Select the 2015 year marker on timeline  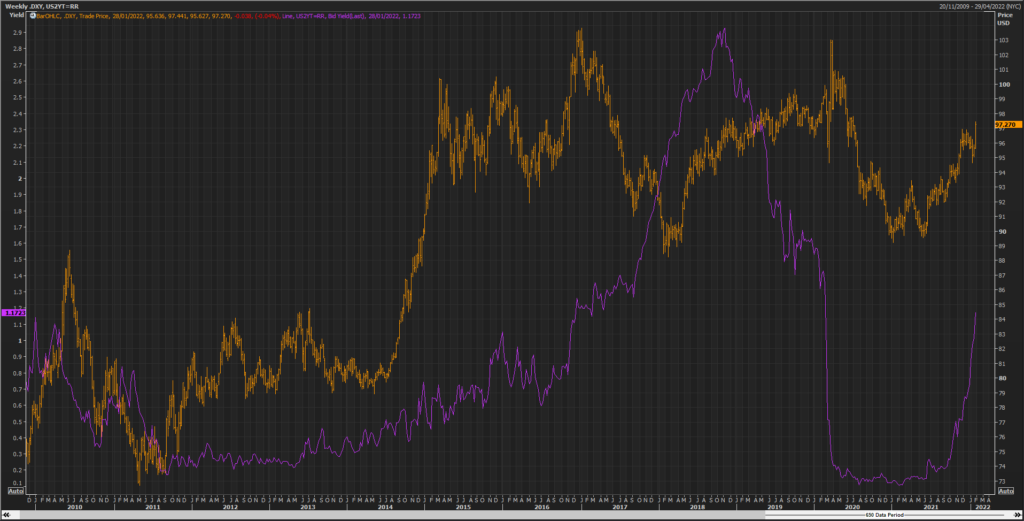(x=463, y=507)
